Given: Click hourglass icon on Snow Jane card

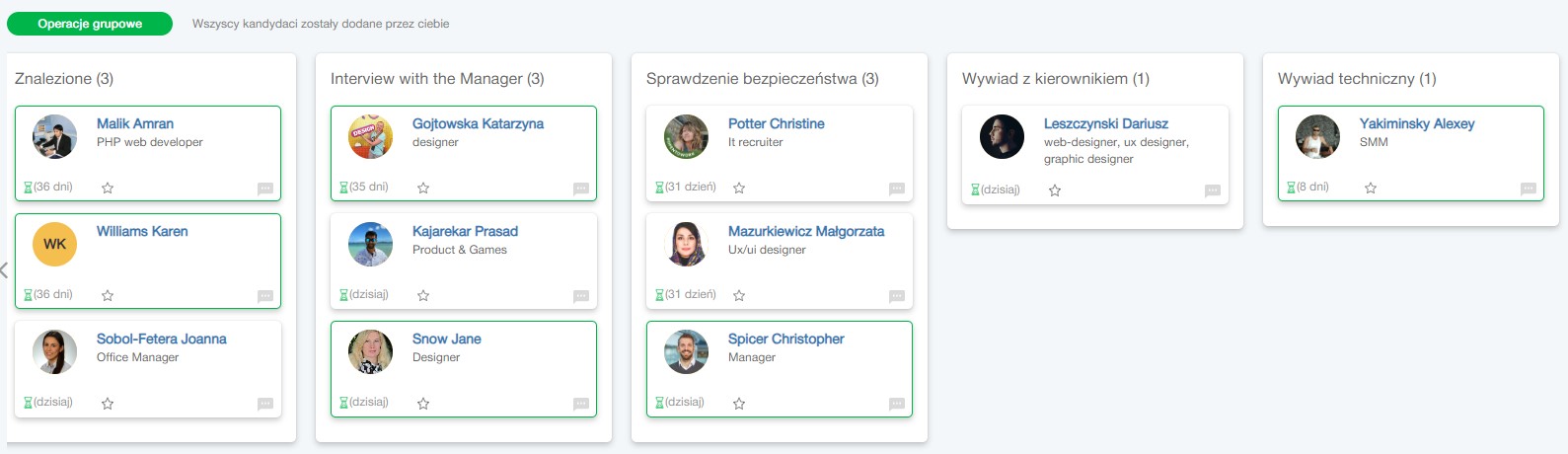Looking at the screenshot, I should 343,403.
